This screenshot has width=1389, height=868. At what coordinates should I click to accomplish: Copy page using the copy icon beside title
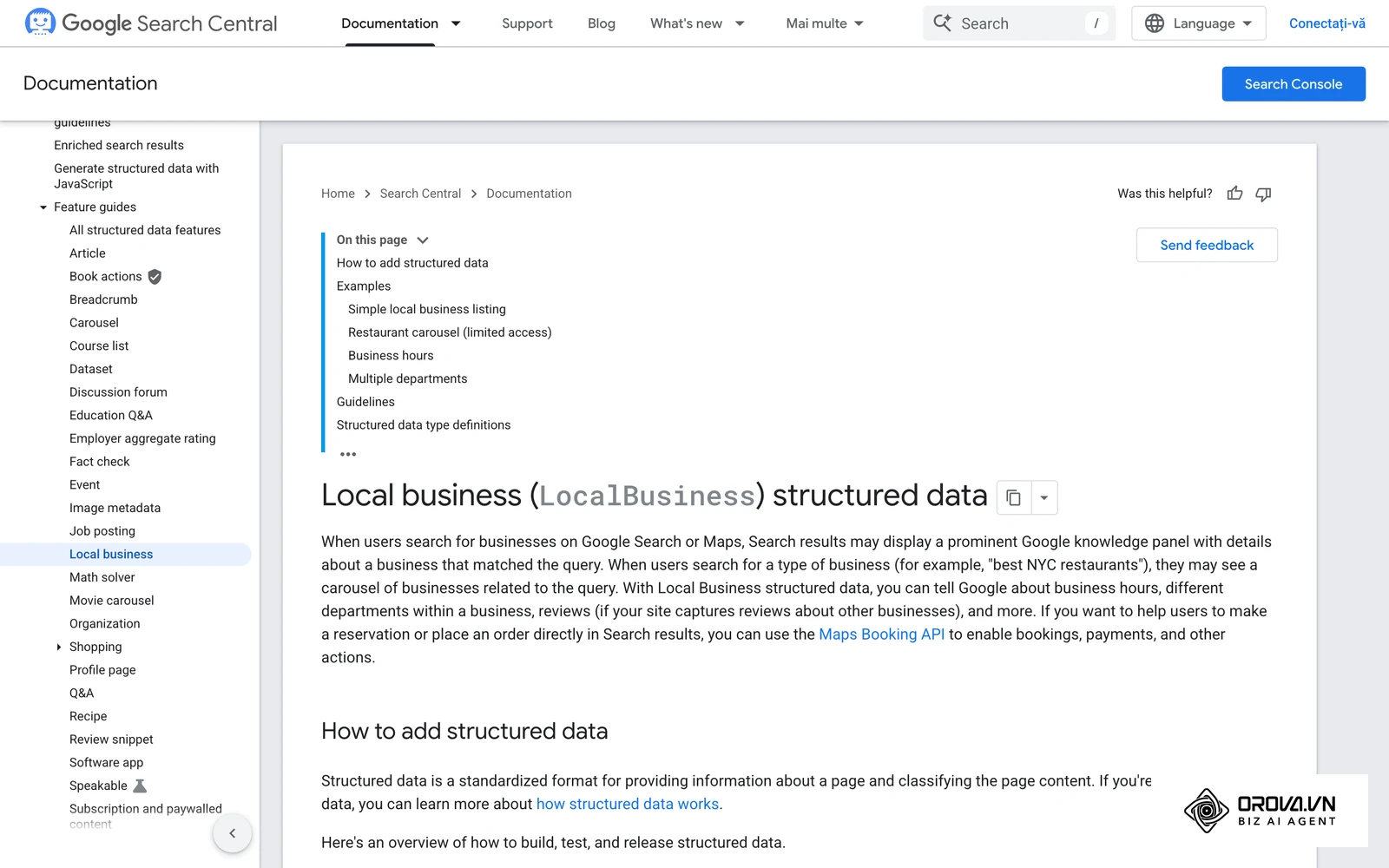pyautogui.click(x=1013, y=497)
